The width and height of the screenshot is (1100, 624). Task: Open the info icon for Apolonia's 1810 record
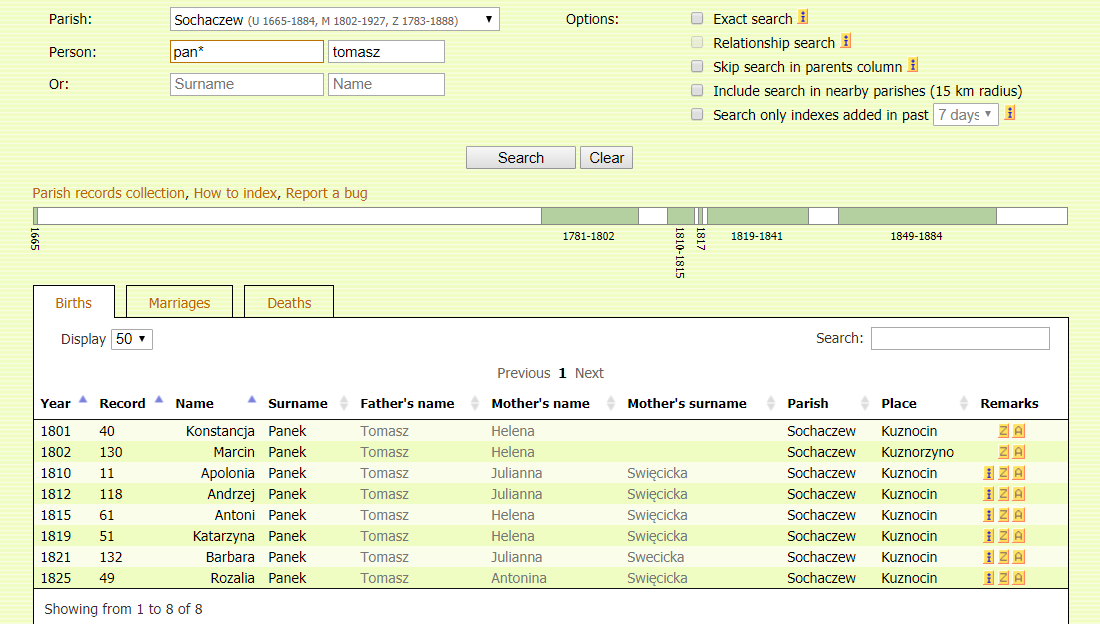(989, 474)
